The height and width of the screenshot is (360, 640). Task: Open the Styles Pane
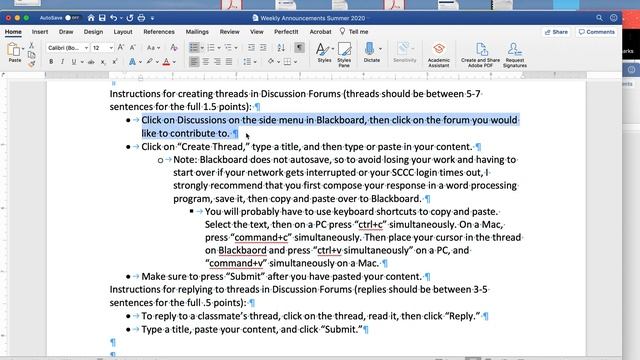point(344,53)
